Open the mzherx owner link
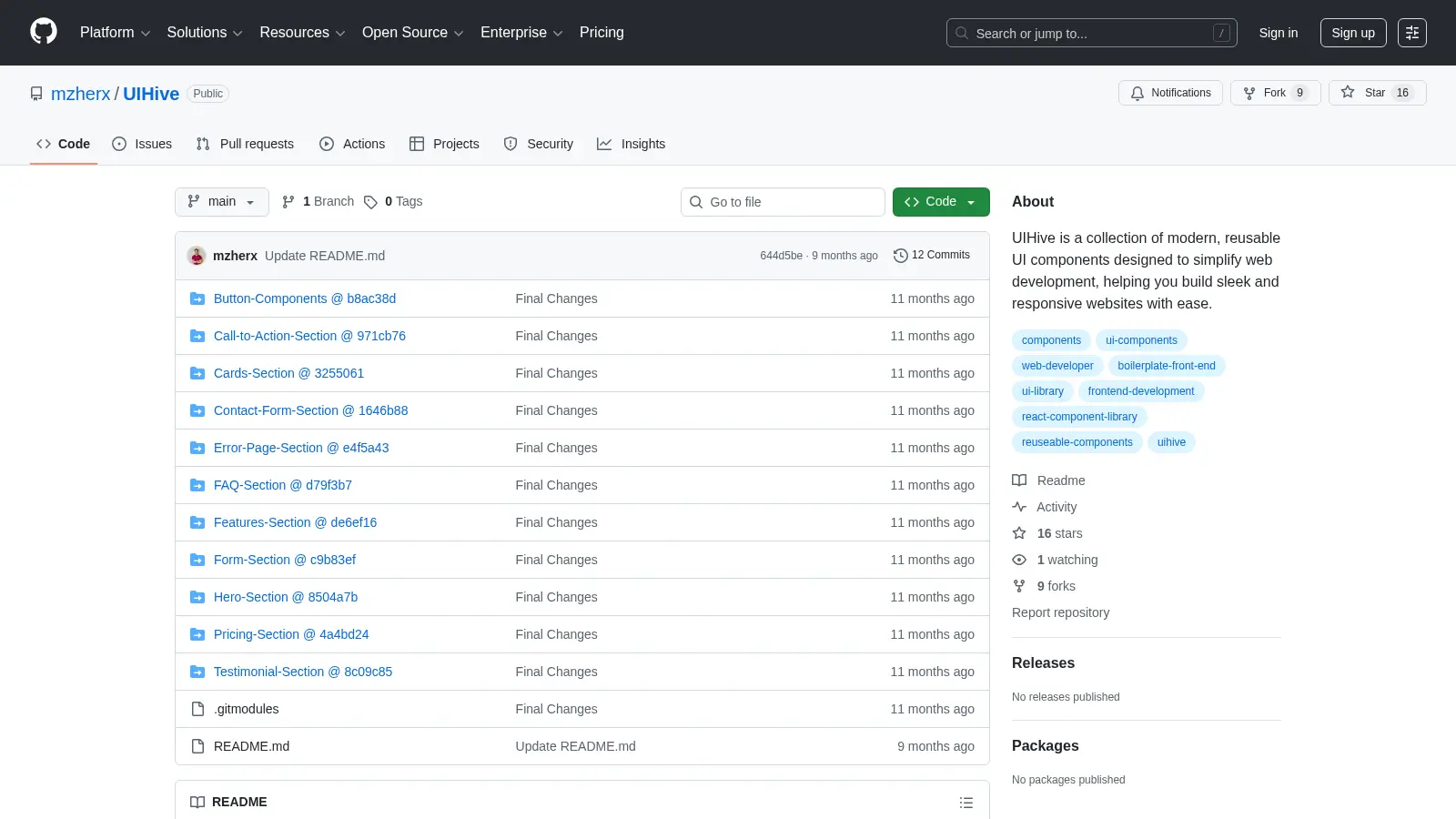 pos(80,94)
